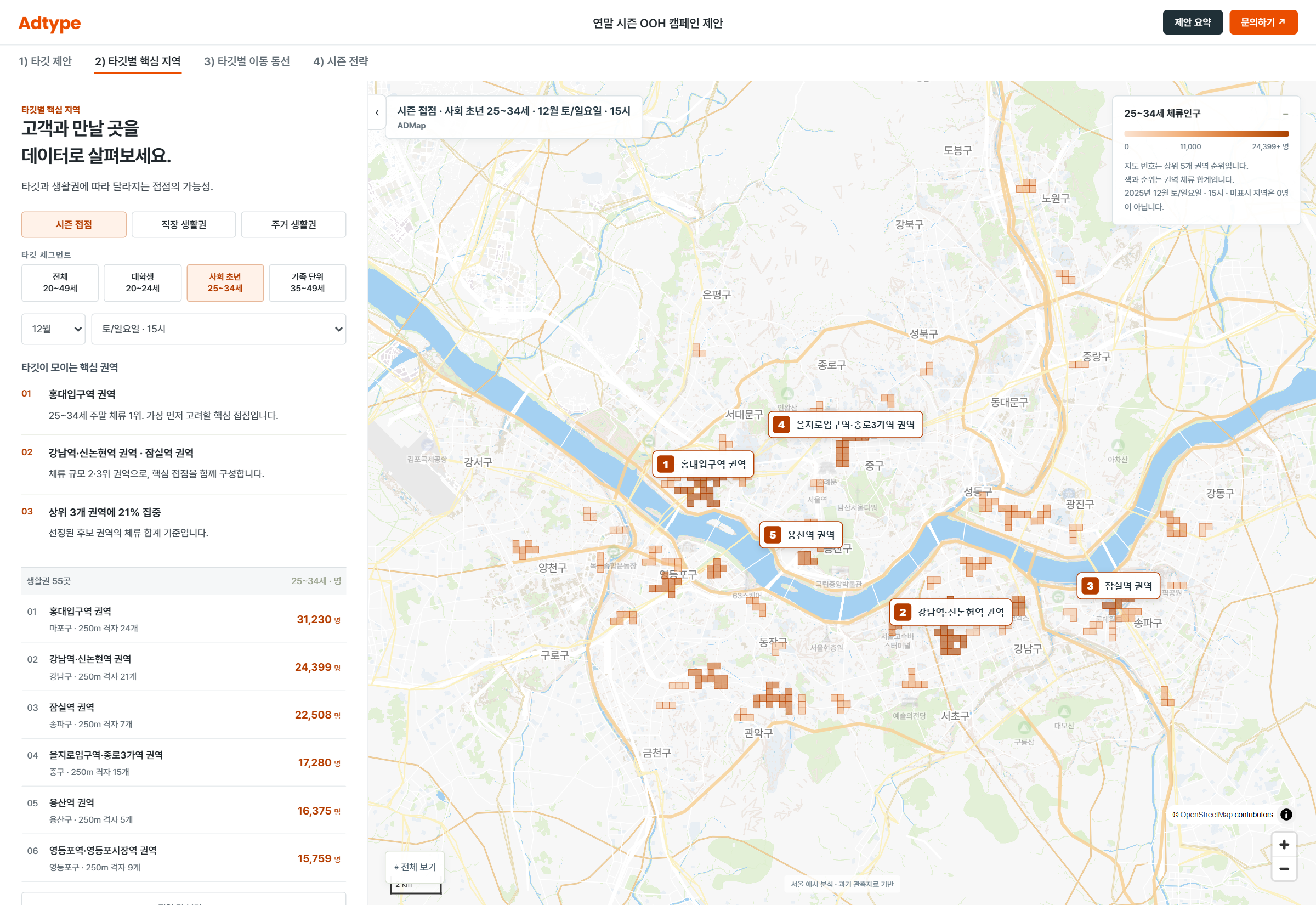The height and width of the screenshot is (905, 1316).
Task: Click map marker 5 용산역 권역
Action: pyautogui.click(x=801, y=535)
